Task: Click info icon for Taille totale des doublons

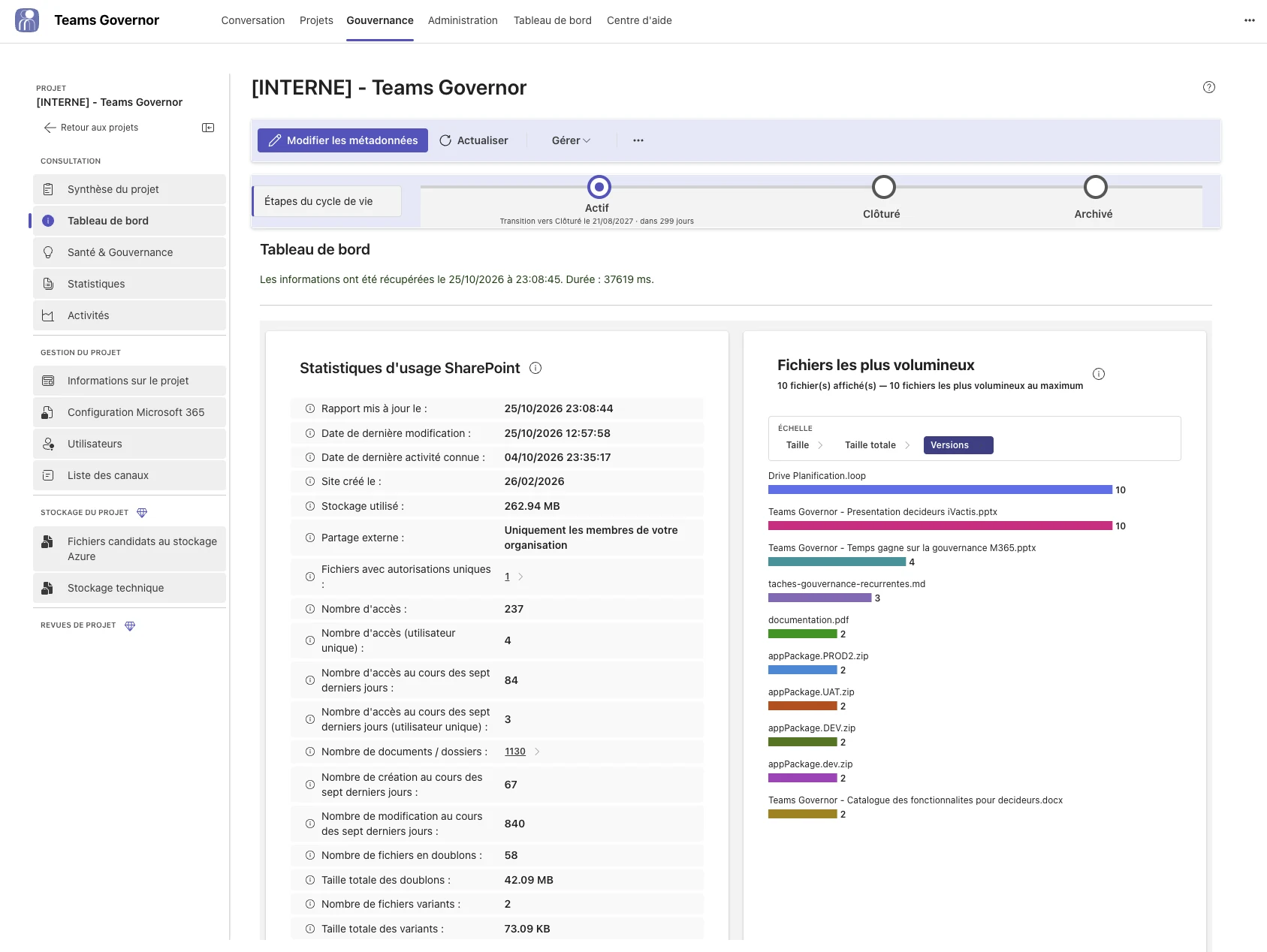Action: [x=309, y=880]
